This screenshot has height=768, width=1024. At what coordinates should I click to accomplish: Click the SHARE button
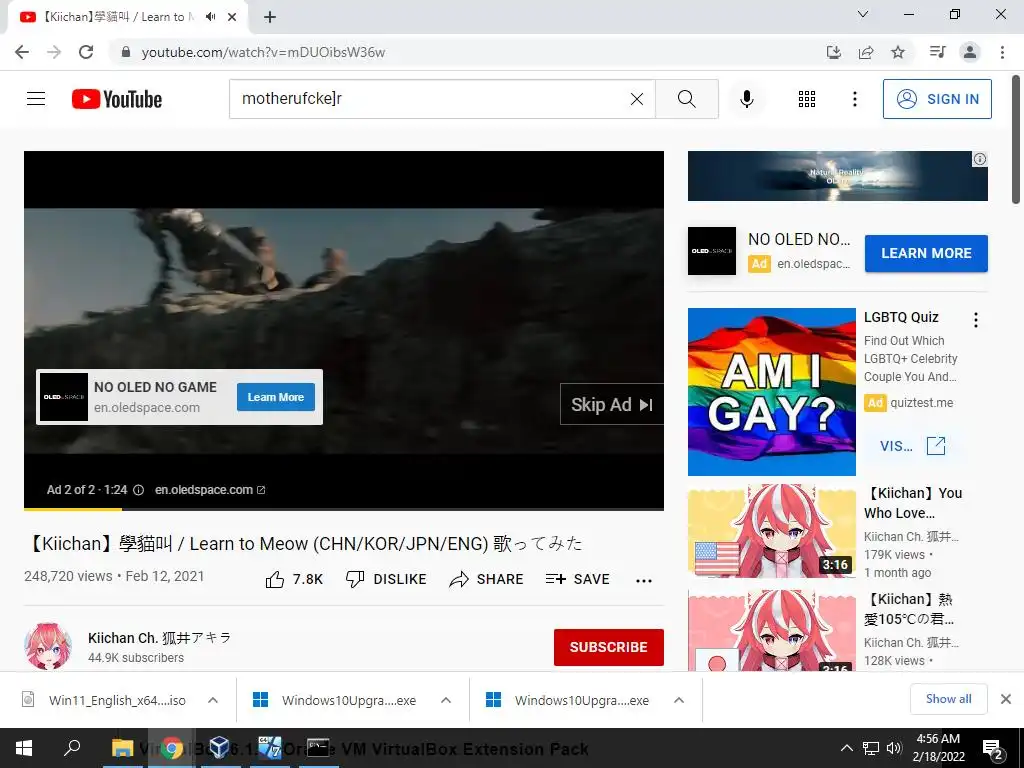coord(486,579)
